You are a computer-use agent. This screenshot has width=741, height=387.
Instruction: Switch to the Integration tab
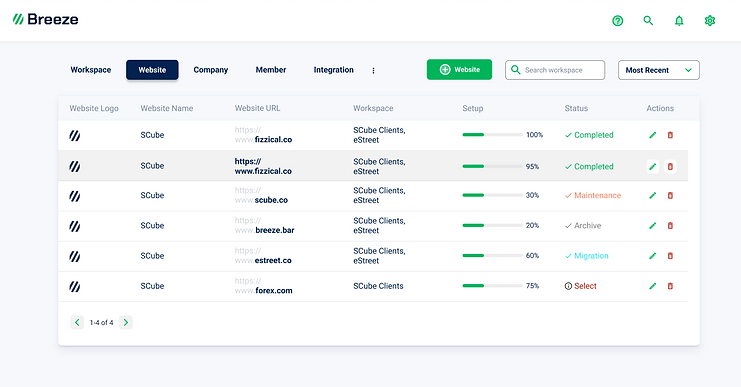pos(334,70)
